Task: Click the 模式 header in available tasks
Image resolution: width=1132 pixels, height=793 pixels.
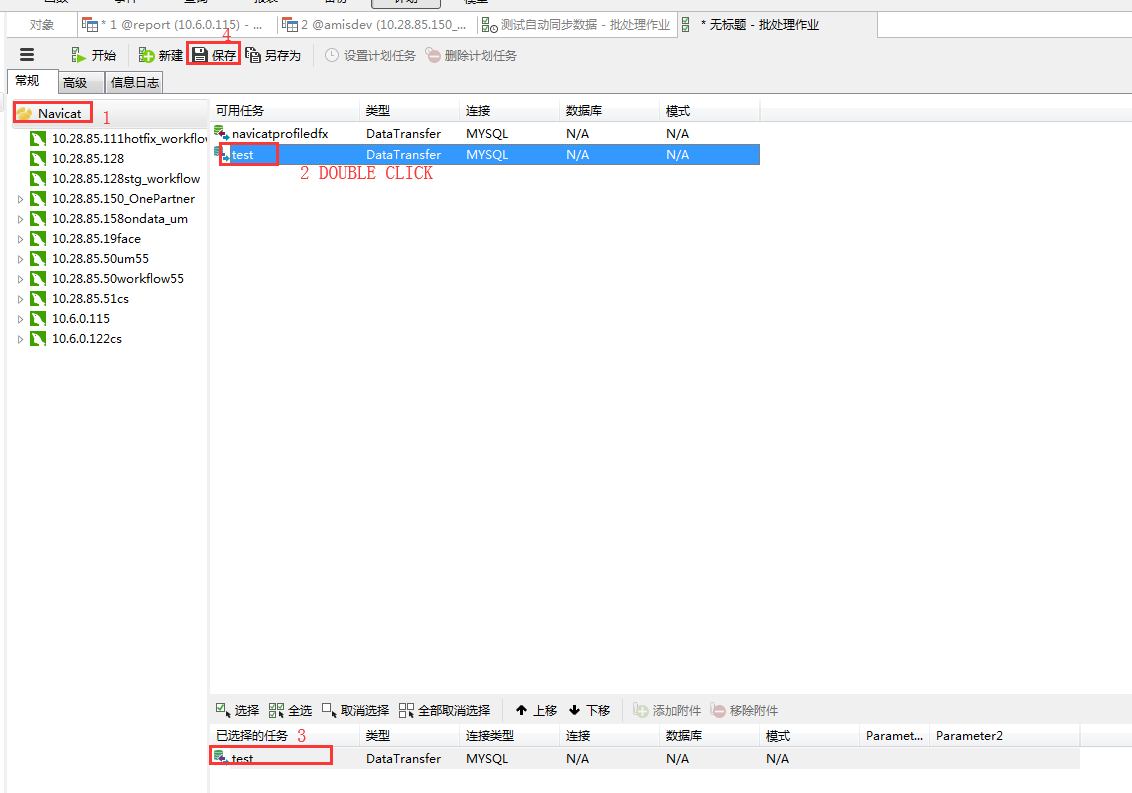Action: click(x=710, y=110)
